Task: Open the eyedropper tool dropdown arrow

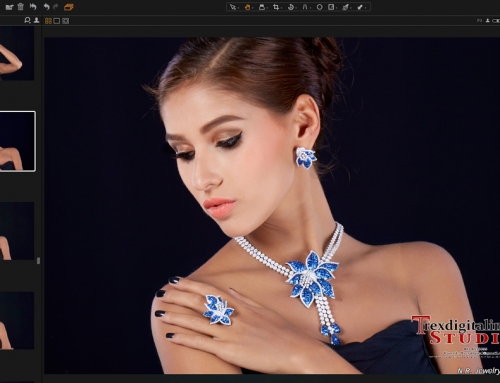Action: pyautogui.click(x=351, y=8)
